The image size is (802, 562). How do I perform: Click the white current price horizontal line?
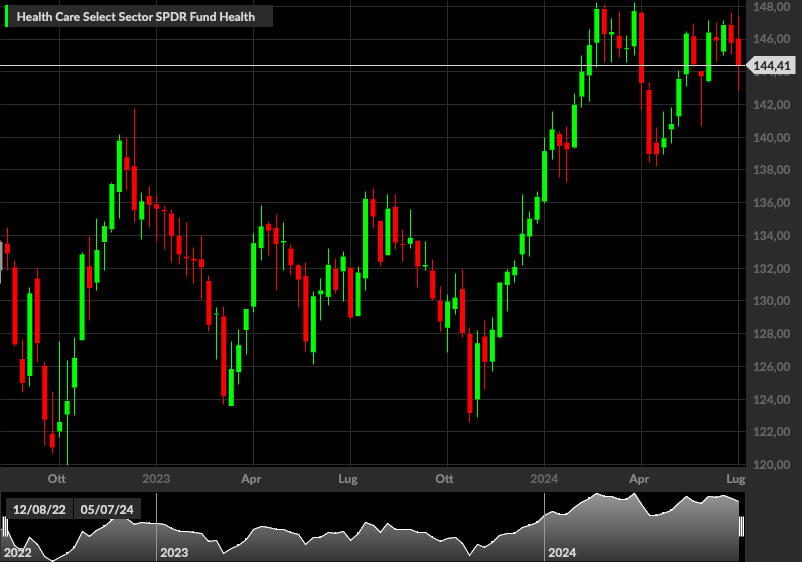coord(373,65)
